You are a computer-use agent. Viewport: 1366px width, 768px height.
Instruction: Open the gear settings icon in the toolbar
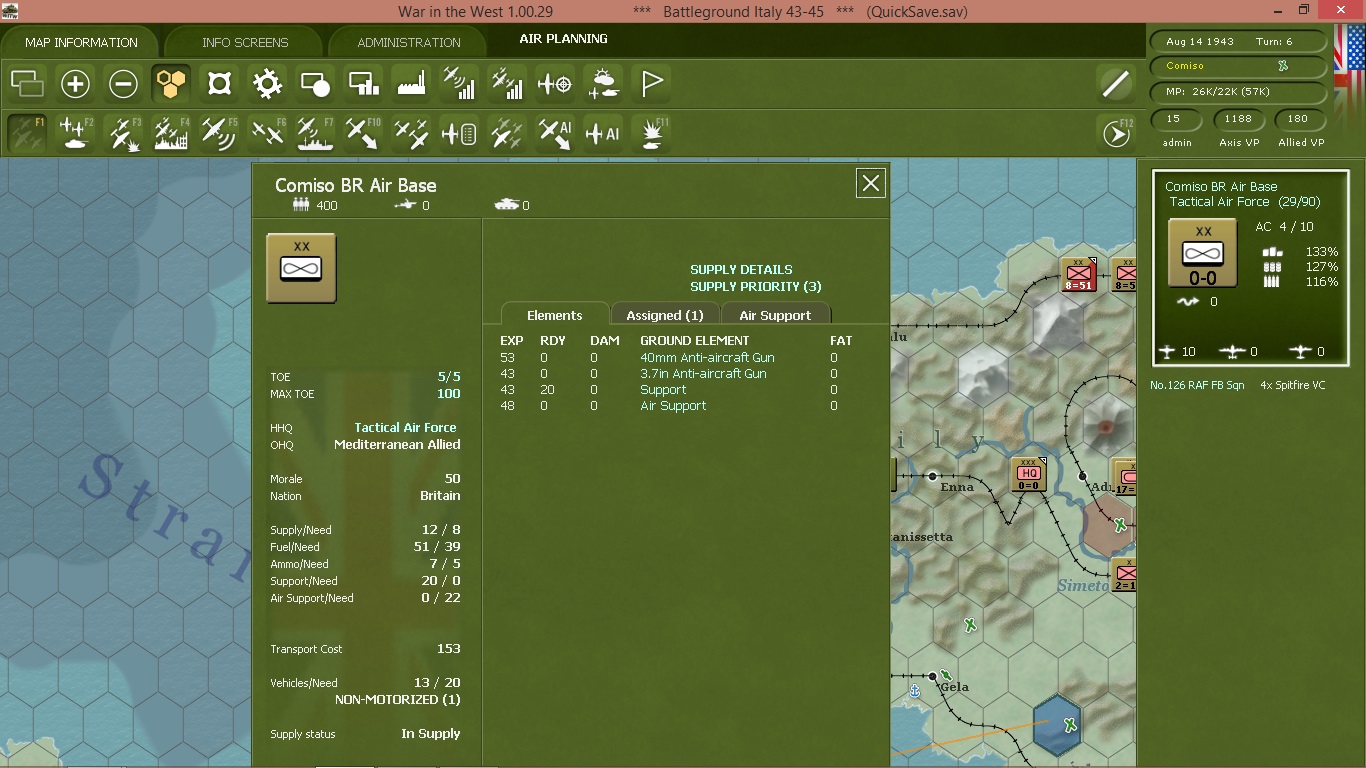[267, 84]
